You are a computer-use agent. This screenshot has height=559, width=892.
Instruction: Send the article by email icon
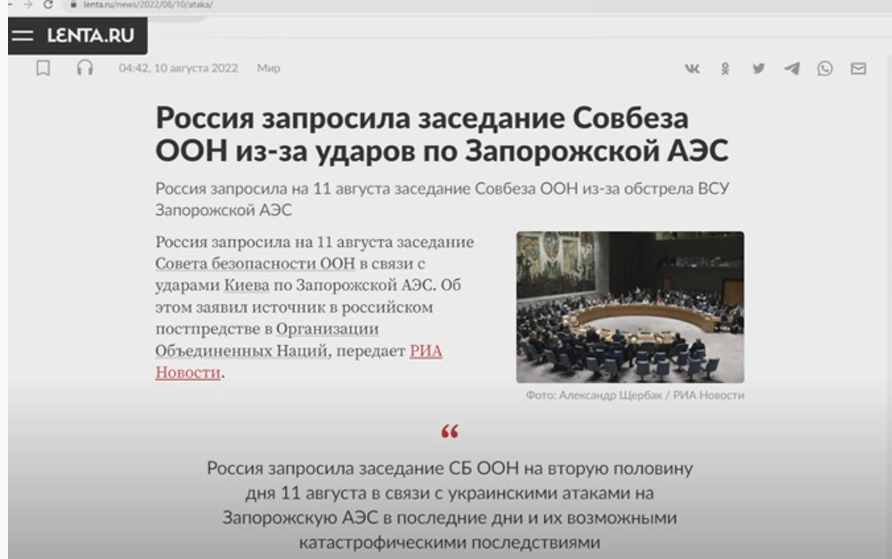pyautogui.click(x=858, y=69)
